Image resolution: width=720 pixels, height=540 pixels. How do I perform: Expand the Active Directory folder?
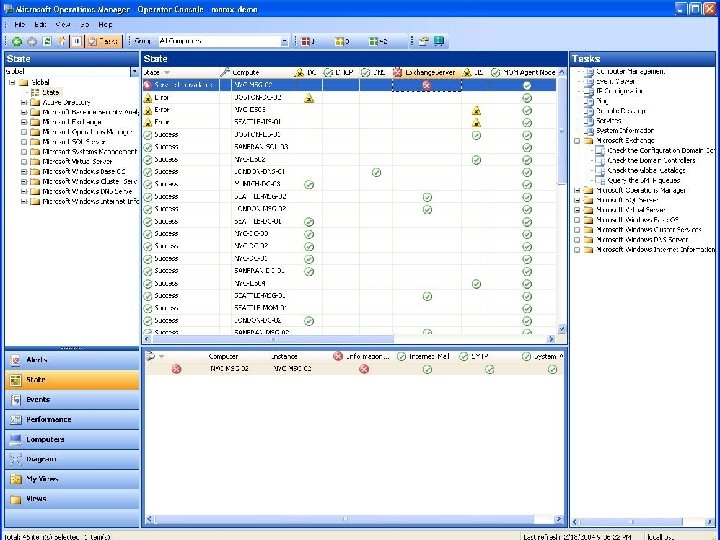[24, 102]
